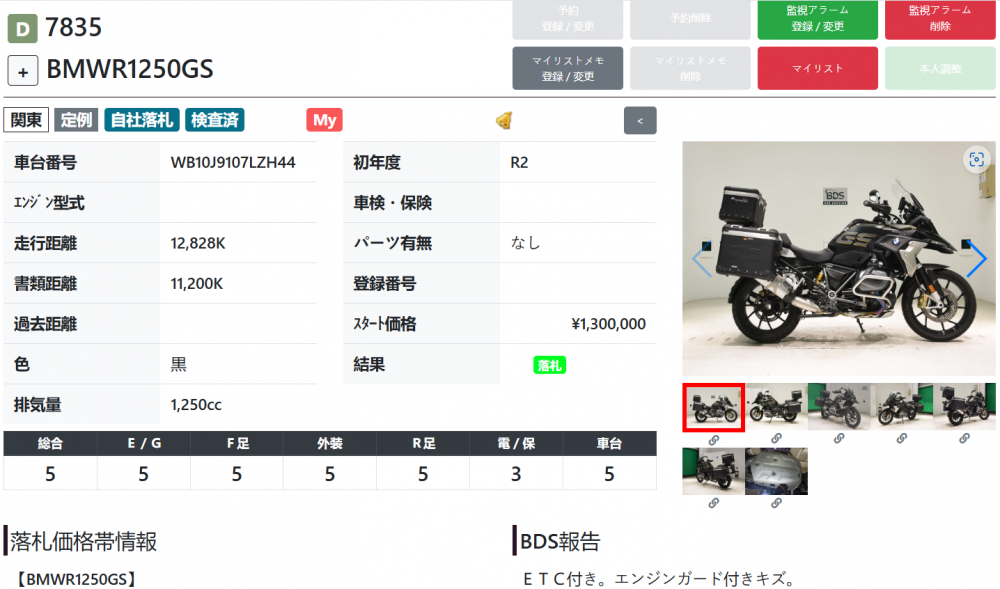Collapse panel using the gray < button
The image size is (1000, 589).
pyautogui.click(x=640, y=120)
